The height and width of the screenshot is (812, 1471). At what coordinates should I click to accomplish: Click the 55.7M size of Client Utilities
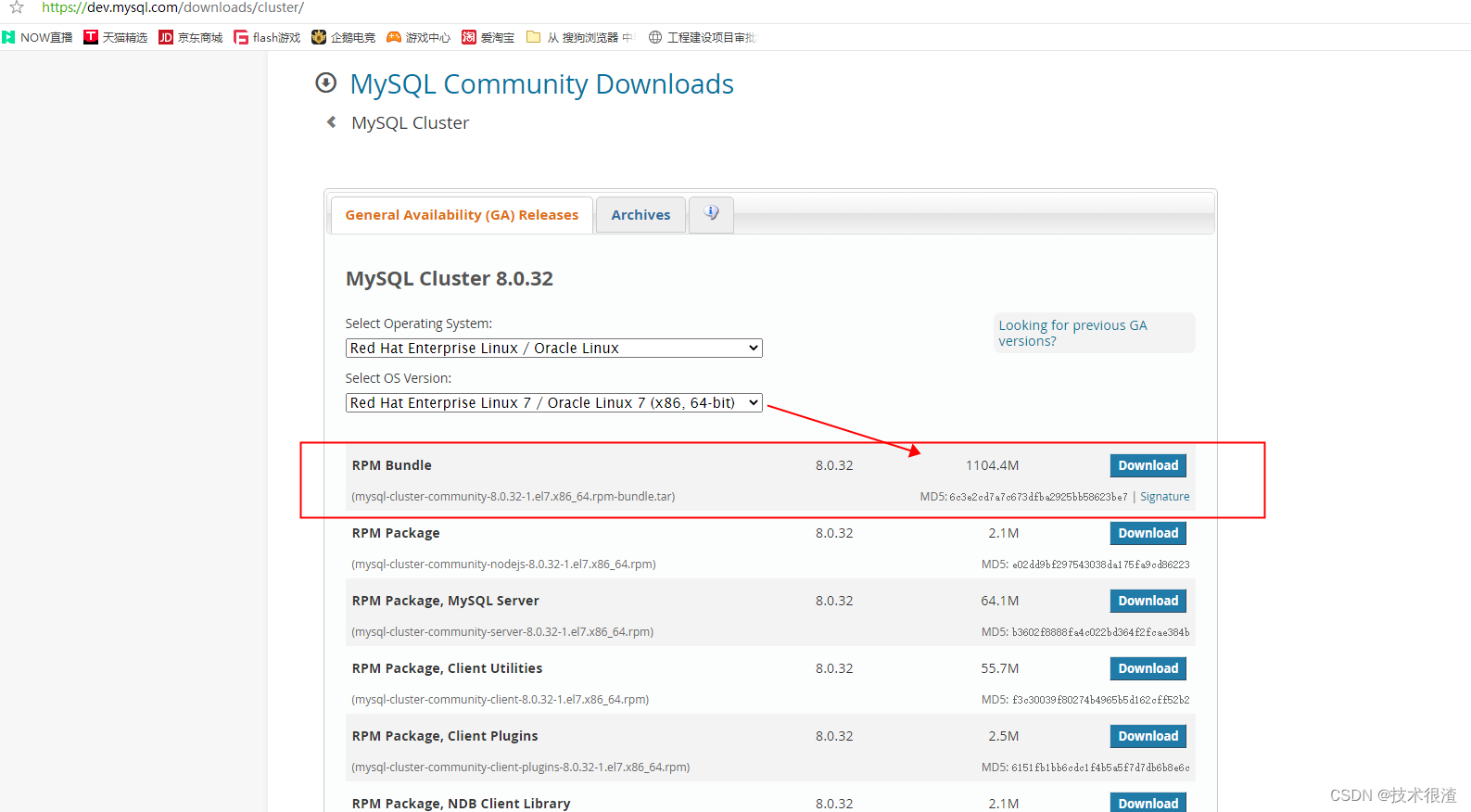(1000, 668)
